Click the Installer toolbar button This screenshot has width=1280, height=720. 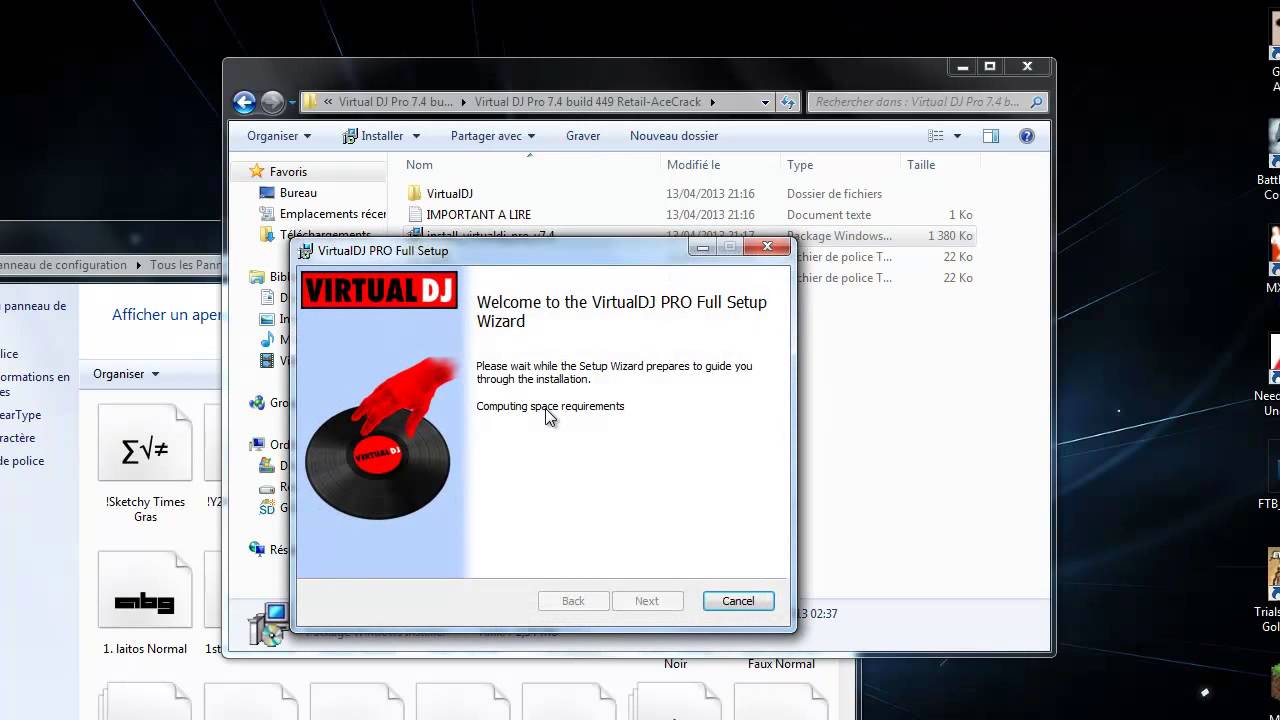(373, 136)
